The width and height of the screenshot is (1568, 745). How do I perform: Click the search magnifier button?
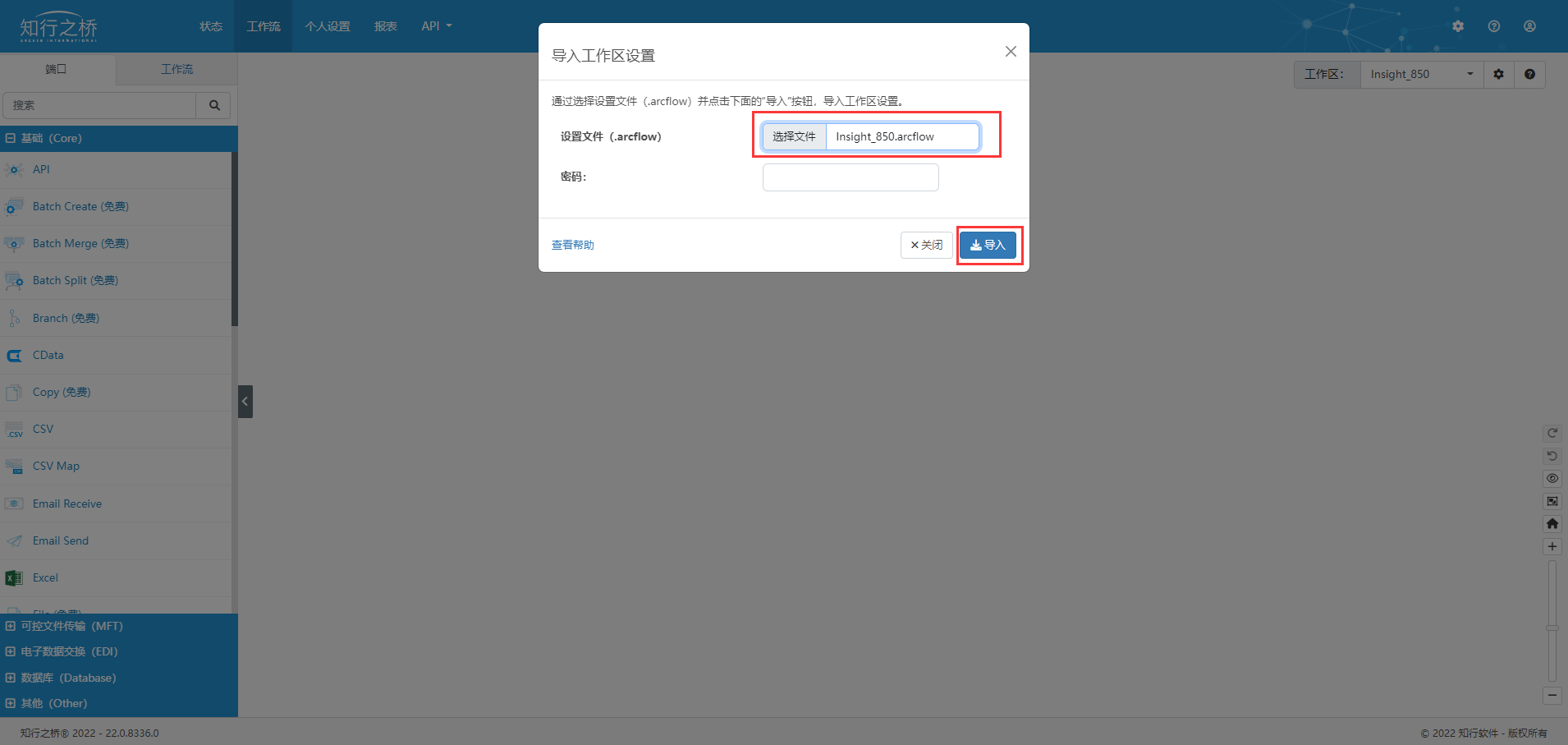pyautogui.click(x=214, y=105)
